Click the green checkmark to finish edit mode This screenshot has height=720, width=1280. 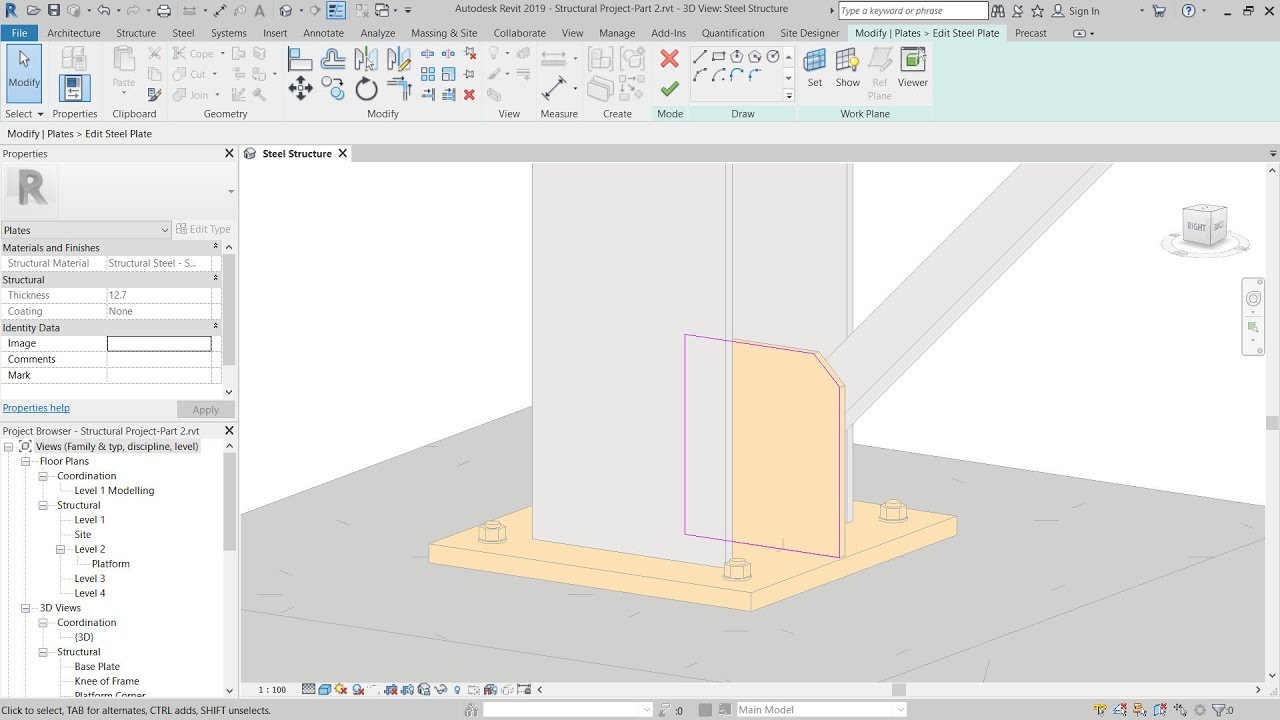click(669, 90)
